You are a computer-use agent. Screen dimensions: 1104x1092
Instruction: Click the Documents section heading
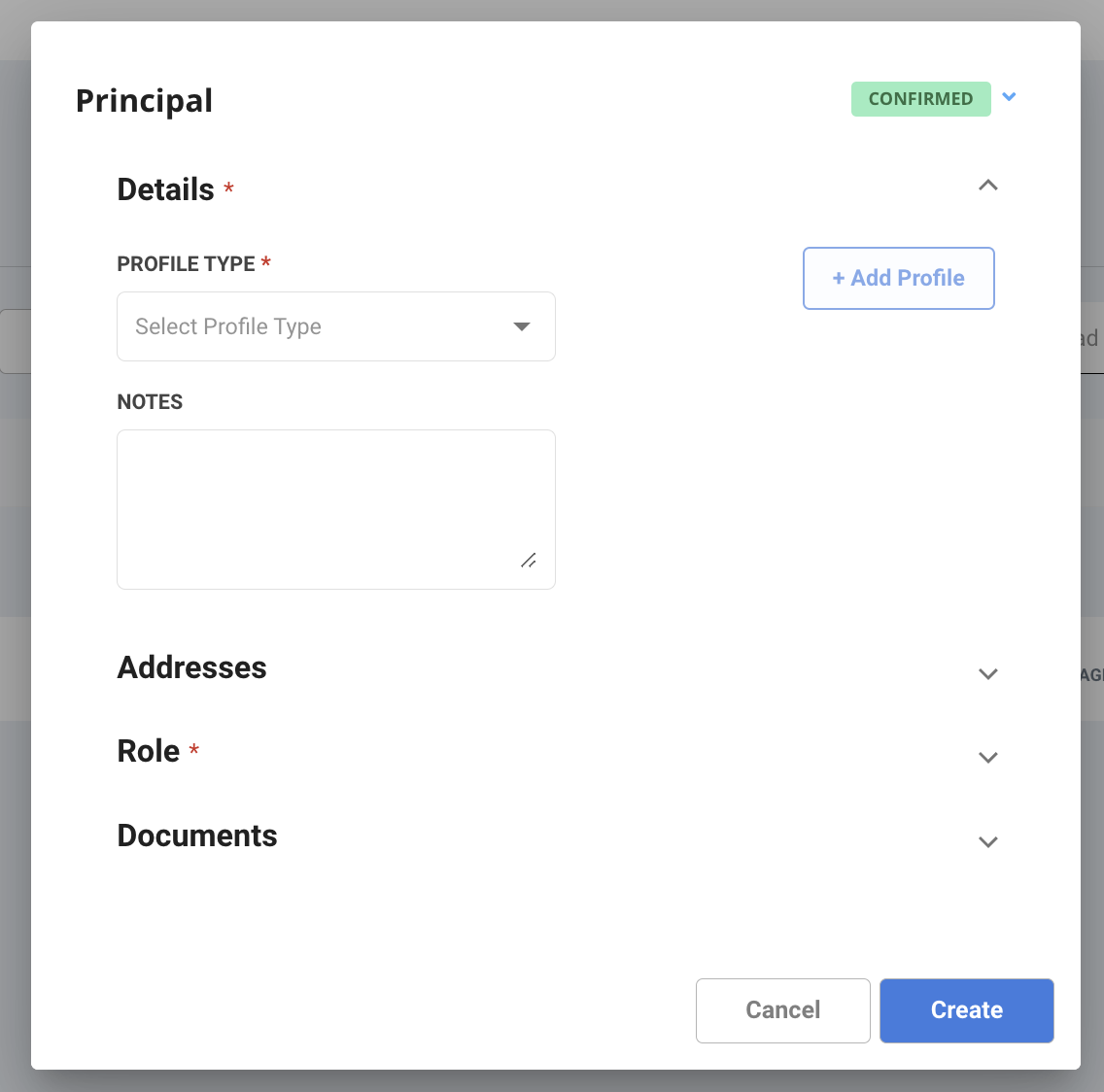coord(197,836)
